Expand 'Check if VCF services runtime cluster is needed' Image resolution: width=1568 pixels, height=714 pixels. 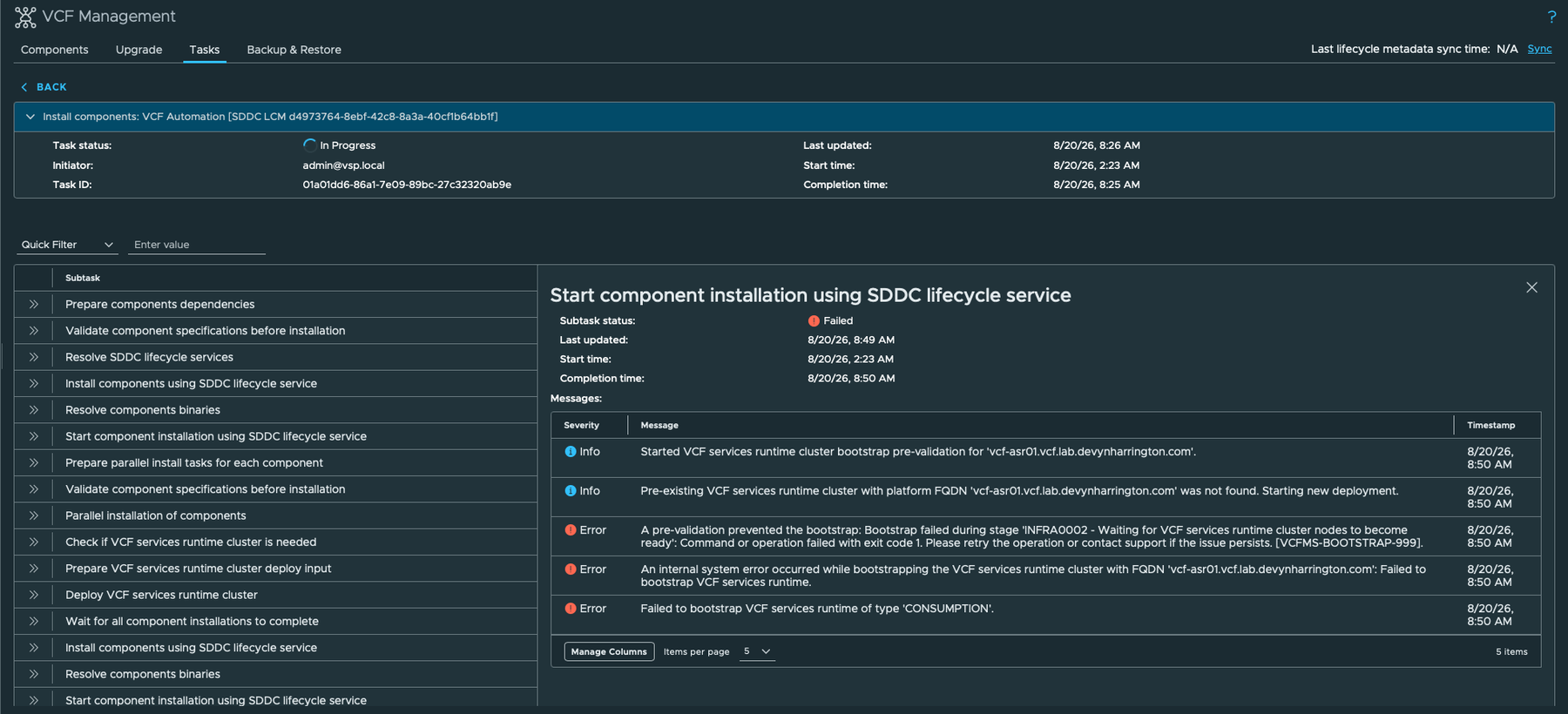coord(33,542)
